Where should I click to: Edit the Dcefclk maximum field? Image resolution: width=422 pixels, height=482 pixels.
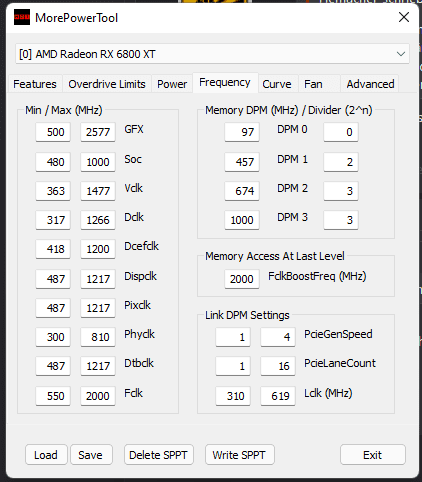click(98, 249)
